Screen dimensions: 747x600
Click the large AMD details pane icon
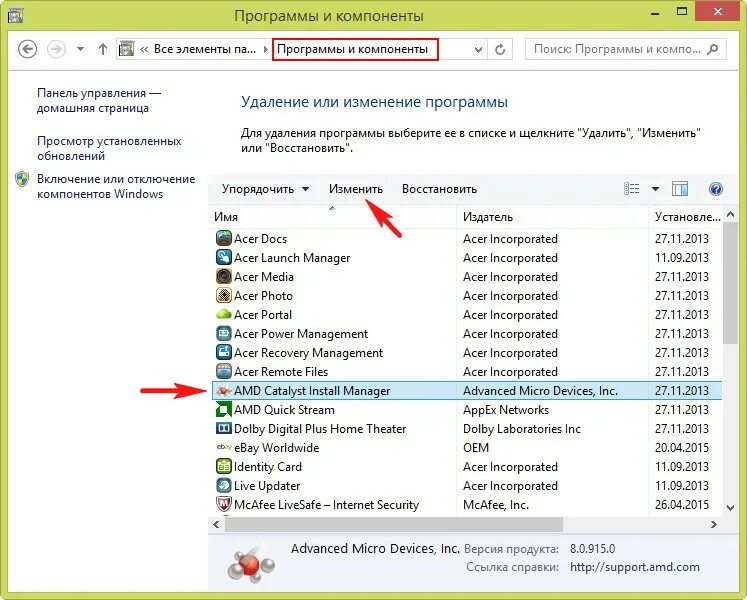point(251,565)
